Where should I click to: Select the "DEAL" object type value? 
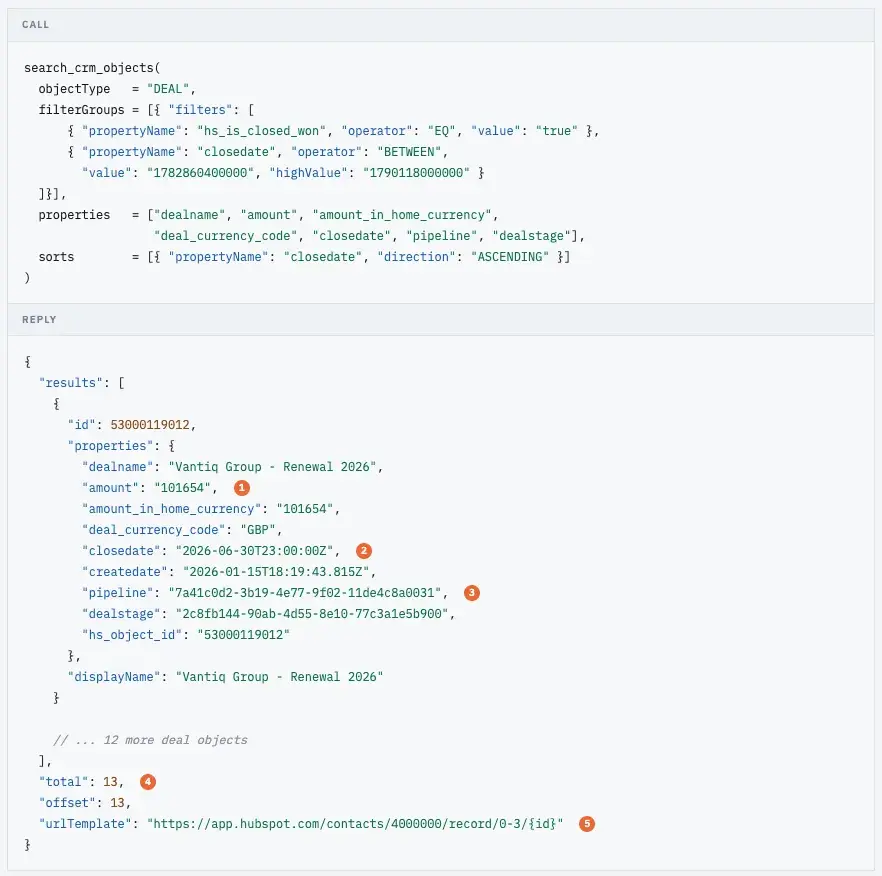pyautogui.click(x=168, y=89)
